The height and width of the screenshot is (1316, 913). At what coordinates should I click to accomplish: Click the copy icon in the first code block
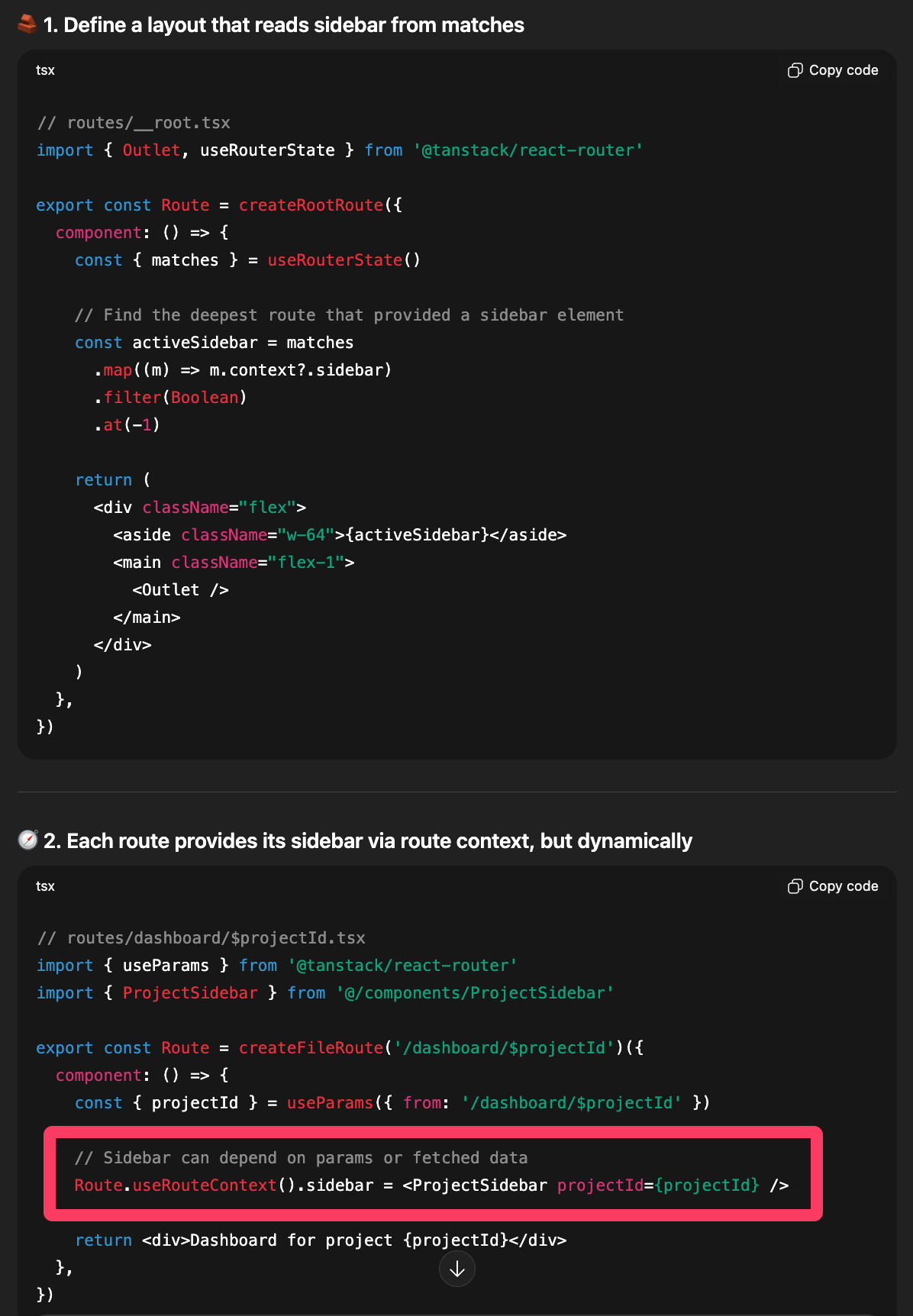tap(795, 70)
